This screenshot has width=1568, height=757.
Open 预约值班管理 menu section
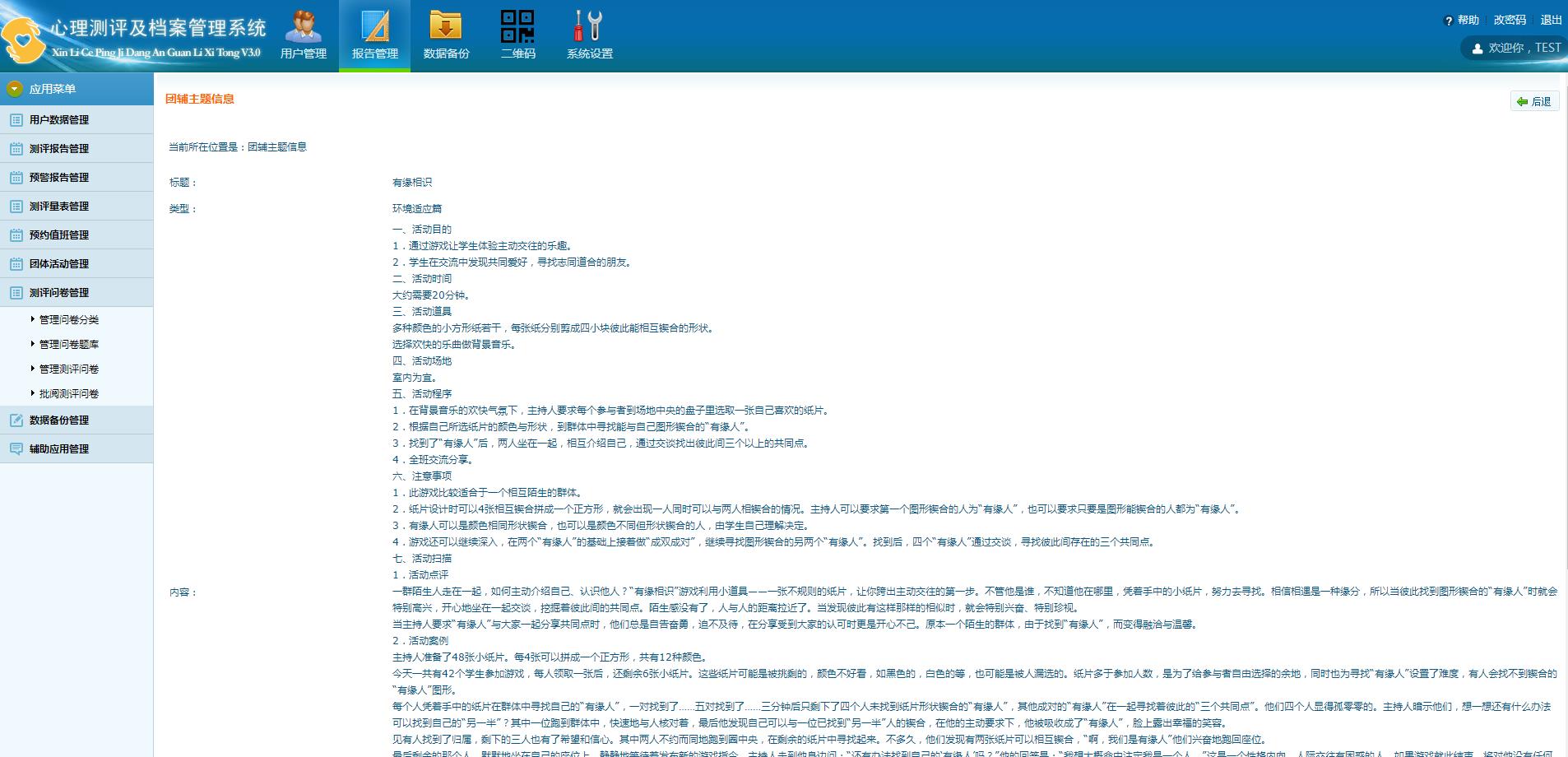coord(77,235)
